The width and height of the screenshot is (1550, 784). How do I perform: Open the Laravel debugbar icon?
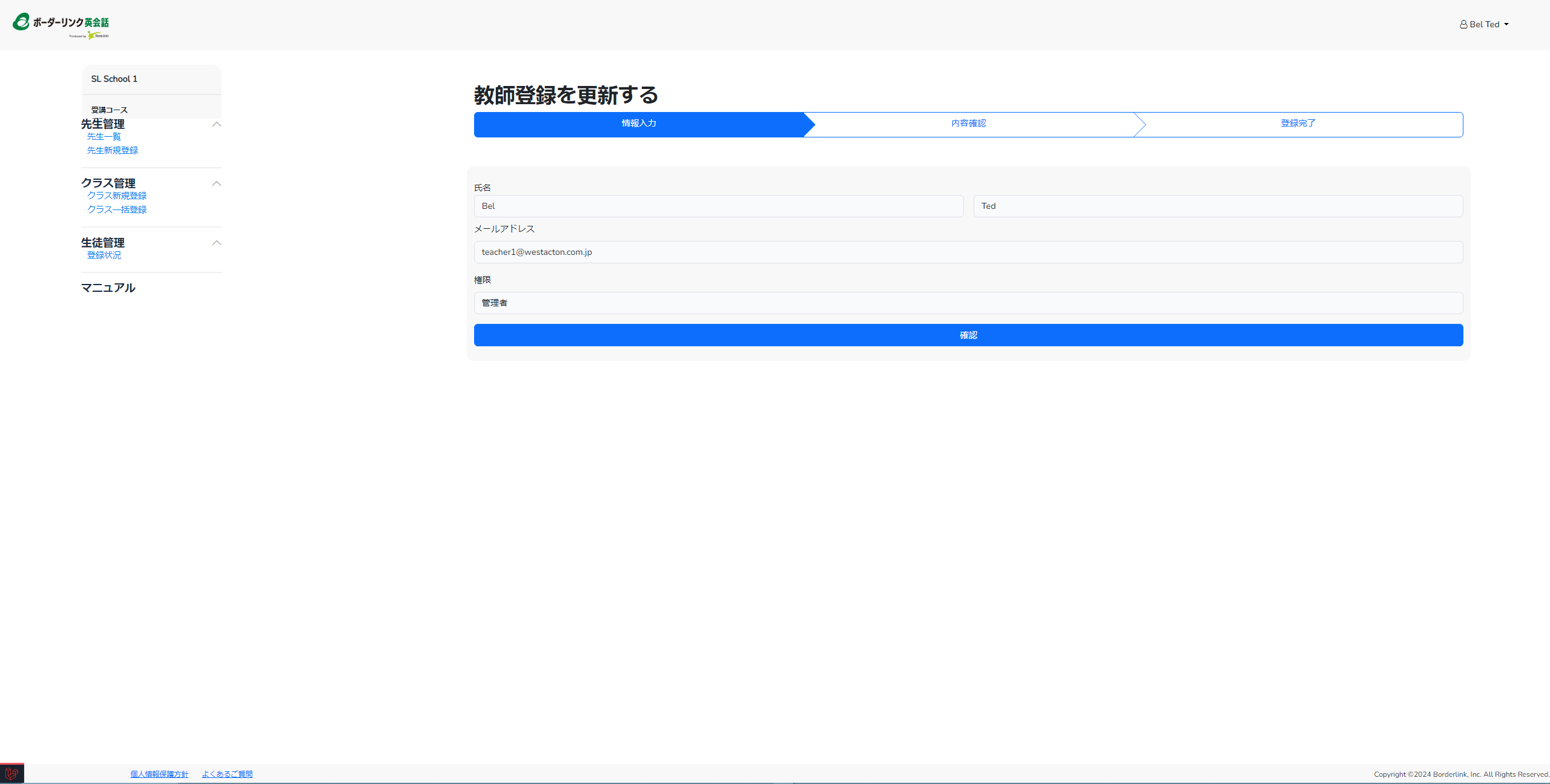[x=12, y=773]
